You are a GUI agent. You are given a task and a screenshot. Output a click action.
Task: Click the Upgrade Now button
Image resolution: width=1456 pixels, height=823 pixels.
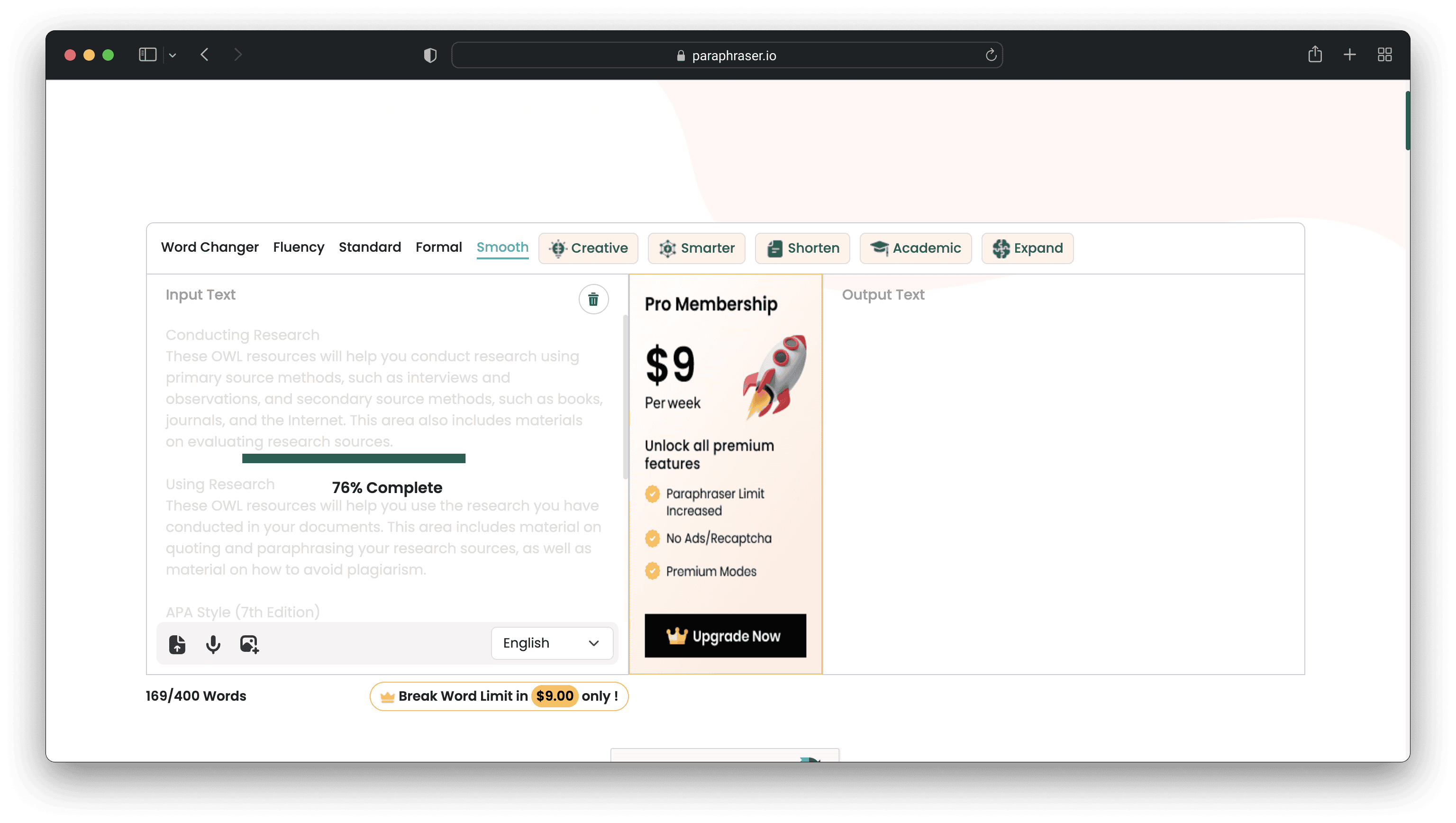pyautogui.click(x=725, y=635)
